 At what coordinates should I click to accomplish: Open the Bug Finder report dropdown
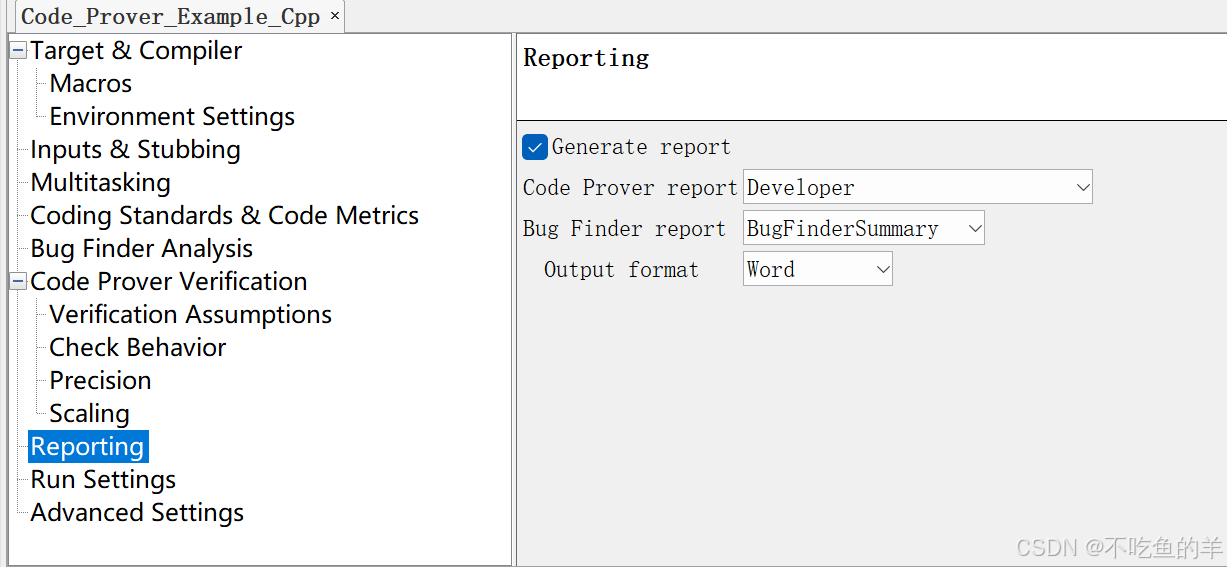pos(863,228)
